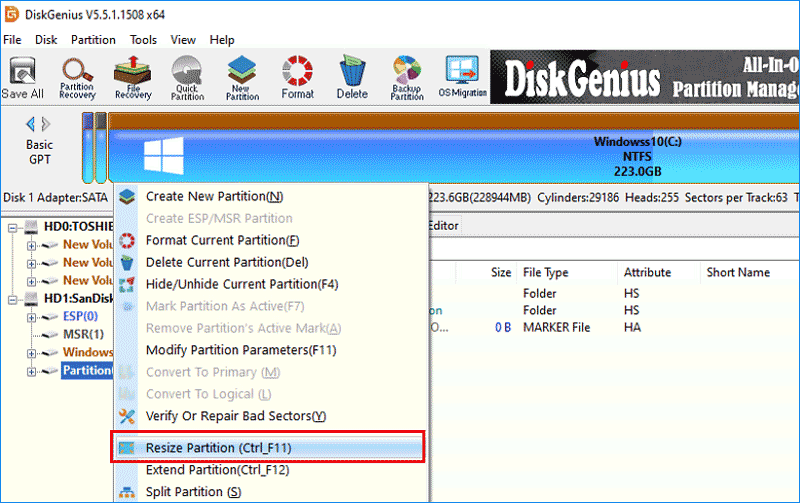This screenshot has height=503, width=800.
Task: Sort files by the File Type column
Action: tap(545, 272)
